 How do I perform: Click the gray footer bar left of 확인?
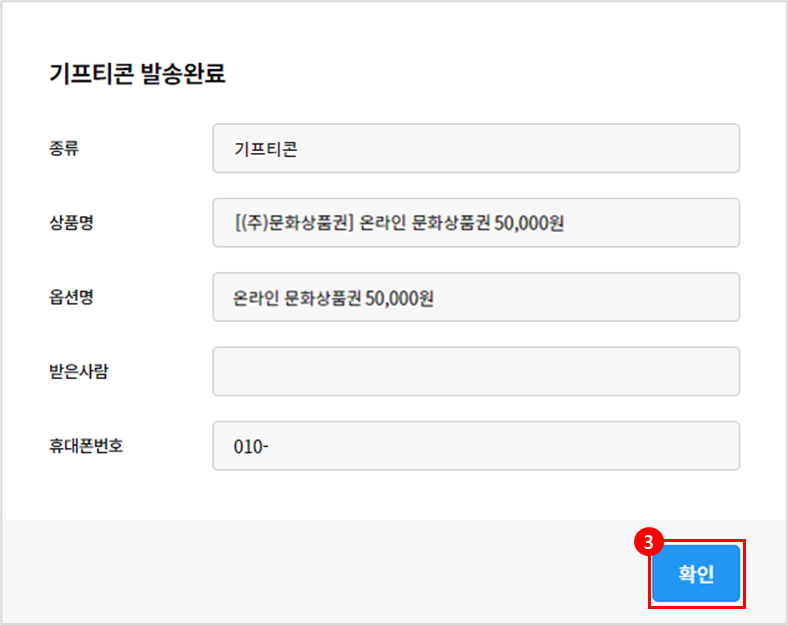tap(324, 572)
